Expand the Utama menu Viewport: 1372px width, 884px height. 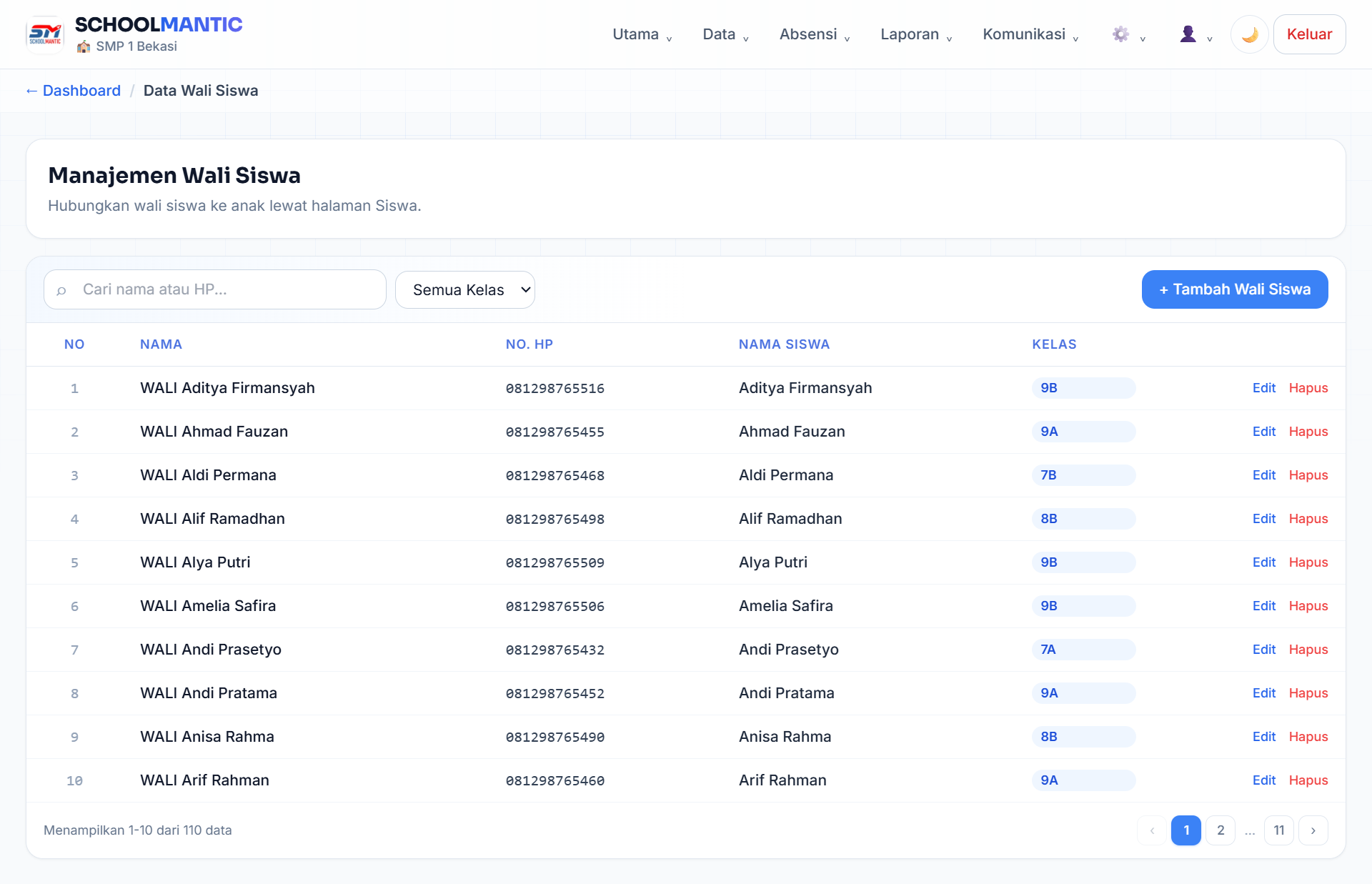642,34
